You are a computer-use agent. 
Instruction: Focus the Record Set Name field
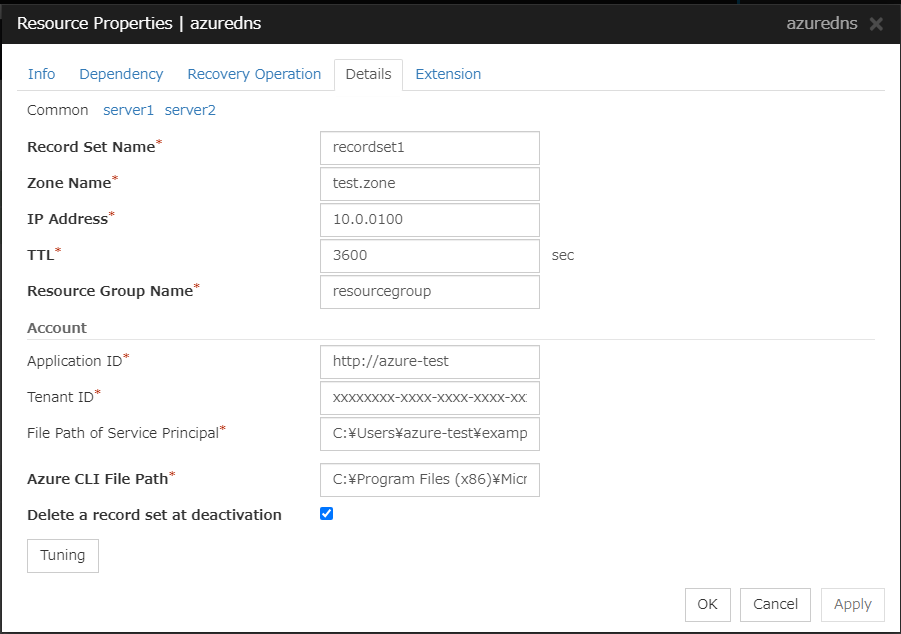(429, 147)
